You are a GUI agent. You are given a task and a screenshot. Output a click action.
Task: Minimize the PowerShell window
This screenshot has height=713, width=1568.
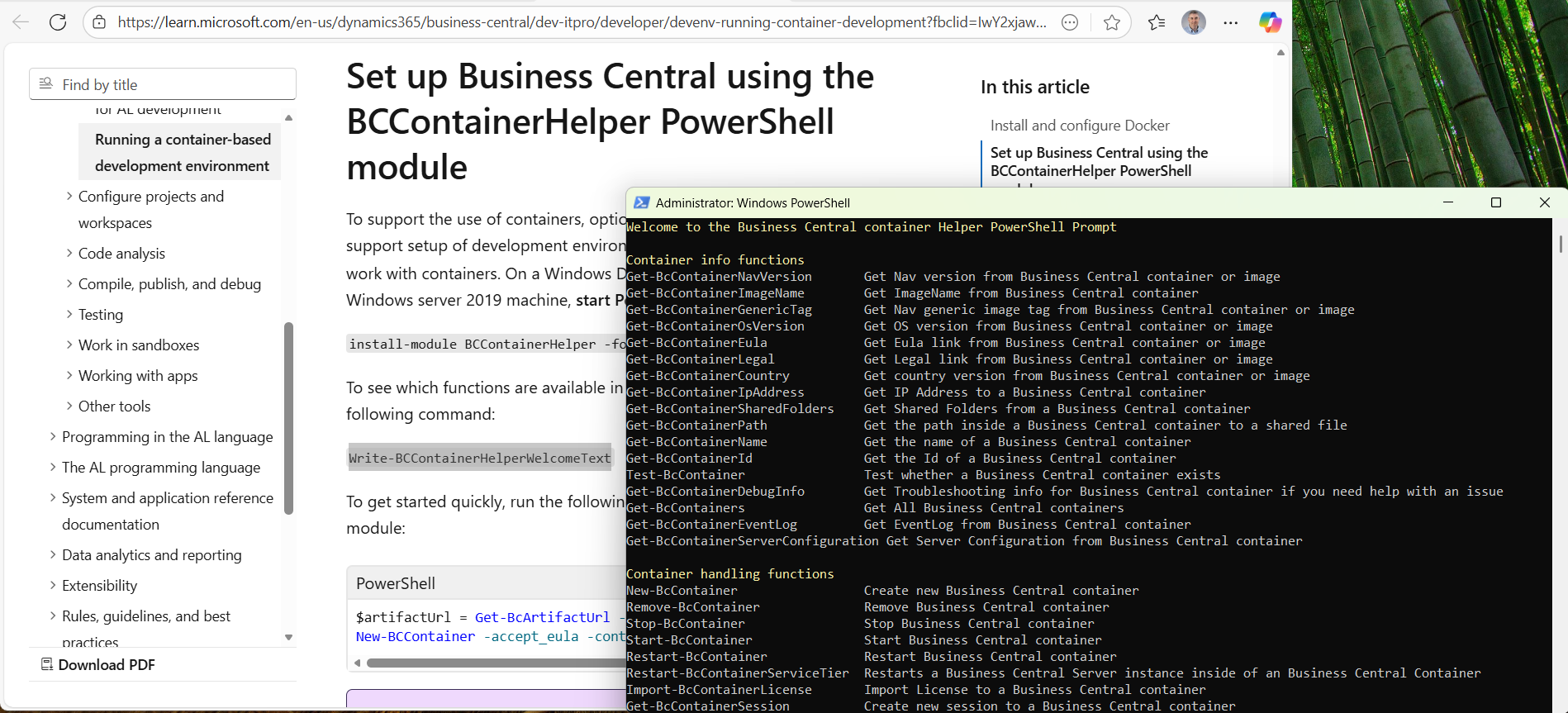pos(1448,202)
